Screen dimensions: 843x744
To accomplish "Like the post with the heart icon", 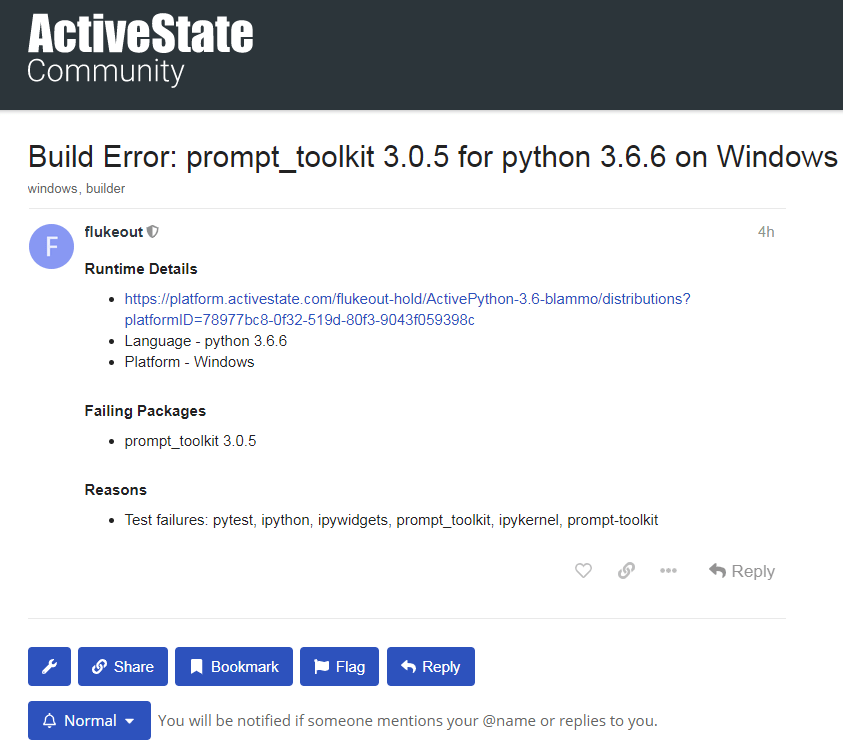I will click(x=583, y=570).
